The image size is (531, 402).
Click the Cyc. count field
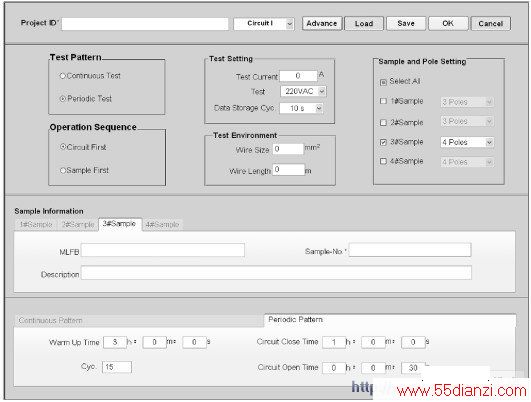(117, 367)
